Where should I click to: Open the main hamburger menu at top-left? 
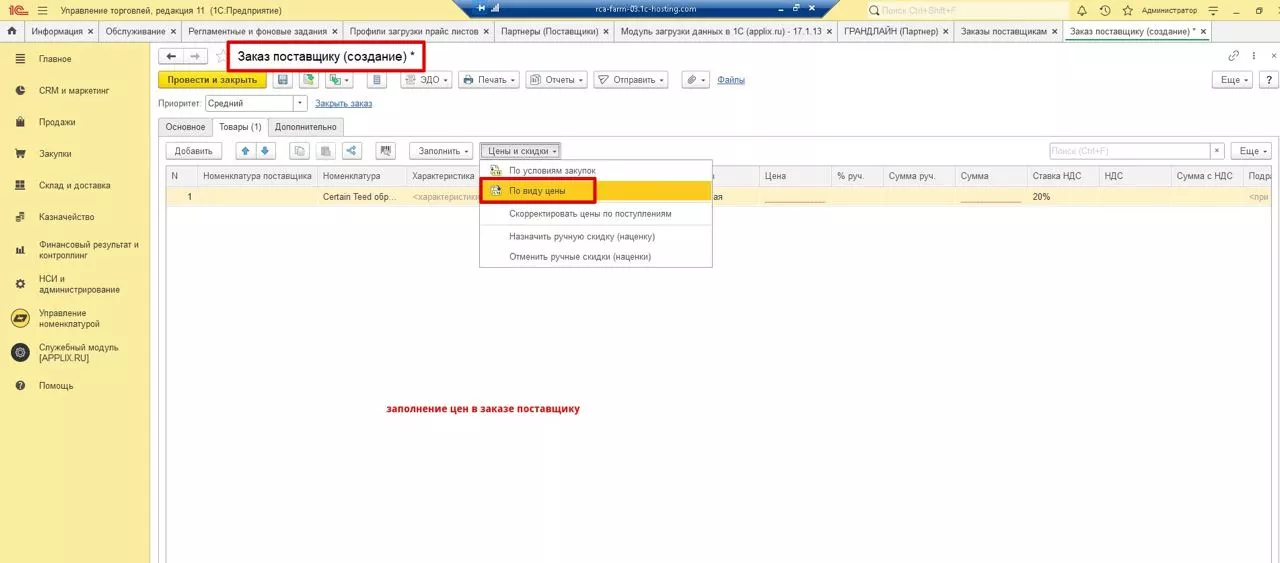[x=42, y=10]
